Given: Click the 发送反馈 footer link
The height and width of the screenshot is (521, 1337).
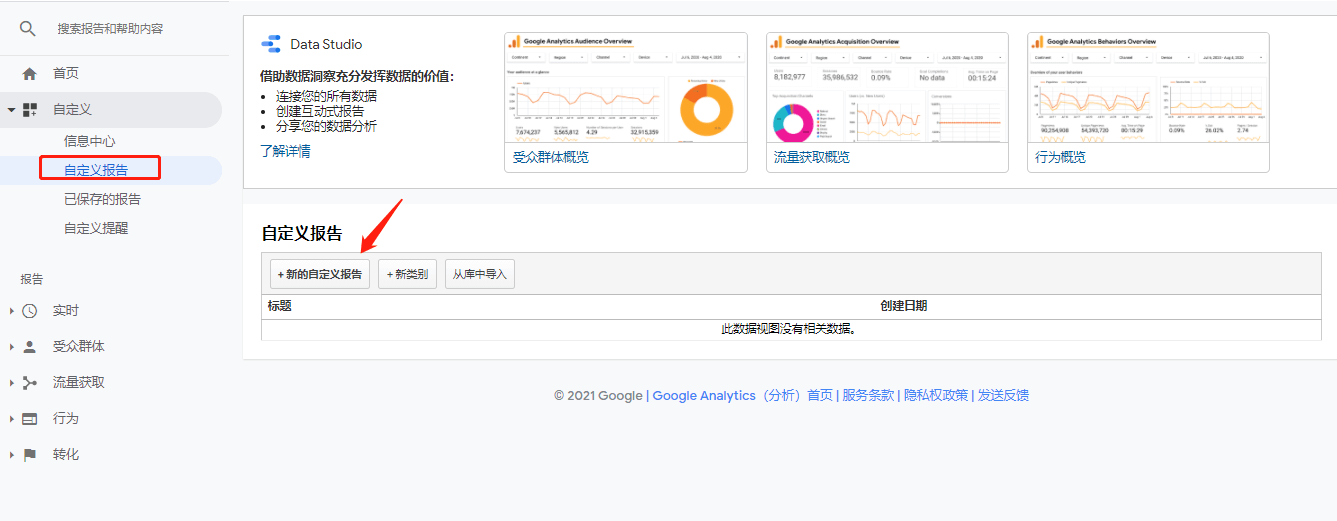Looking at the screenshot, I should point(1003,396).
